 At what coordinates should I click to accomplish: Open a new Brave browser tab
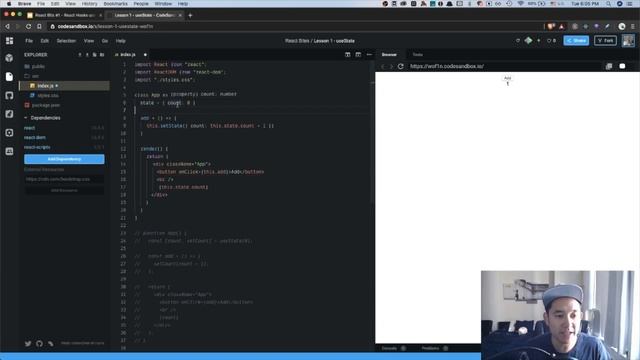(x=190, y=16)
